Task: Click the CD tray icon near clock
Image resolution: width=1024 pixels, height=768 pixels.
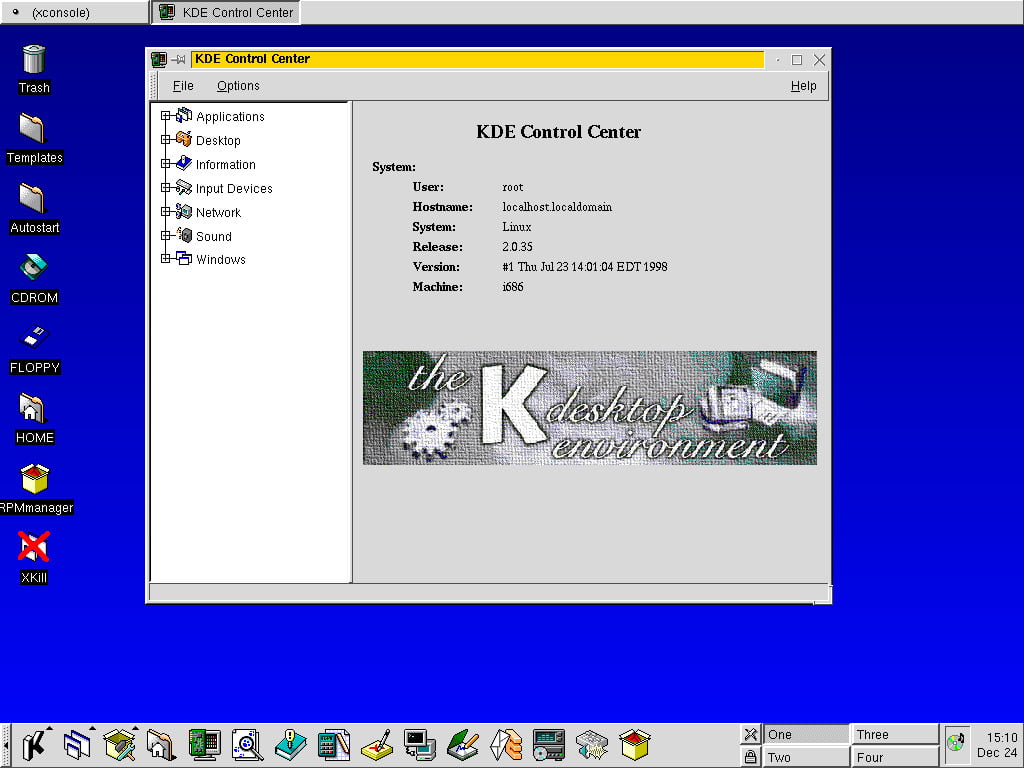Action: 955,742
